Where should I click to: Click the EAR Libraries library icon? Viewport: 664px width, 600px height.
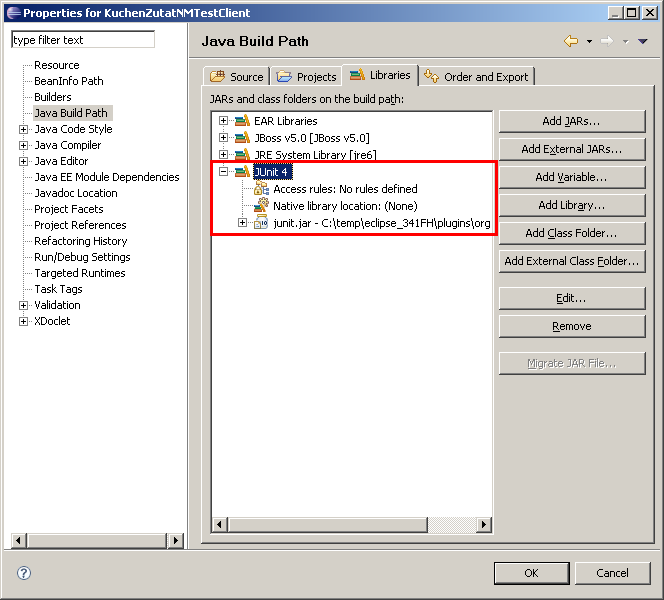tap(242, 121)
